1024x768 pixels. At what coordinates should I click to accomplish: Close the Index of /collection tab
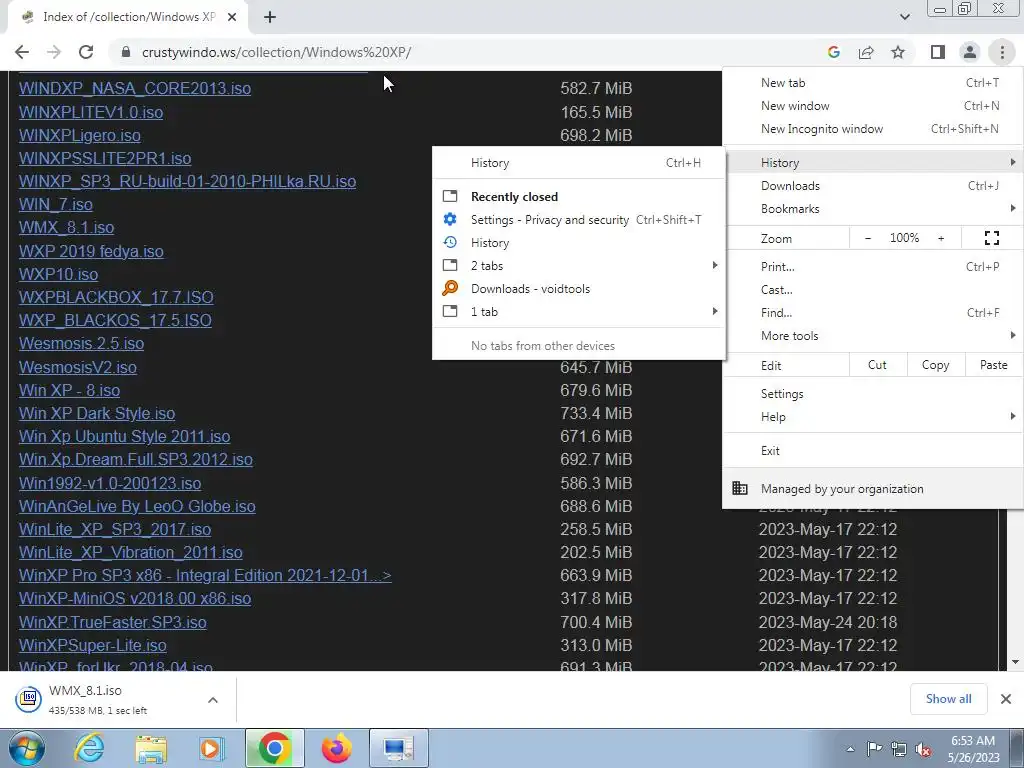(x=232, y=17)
